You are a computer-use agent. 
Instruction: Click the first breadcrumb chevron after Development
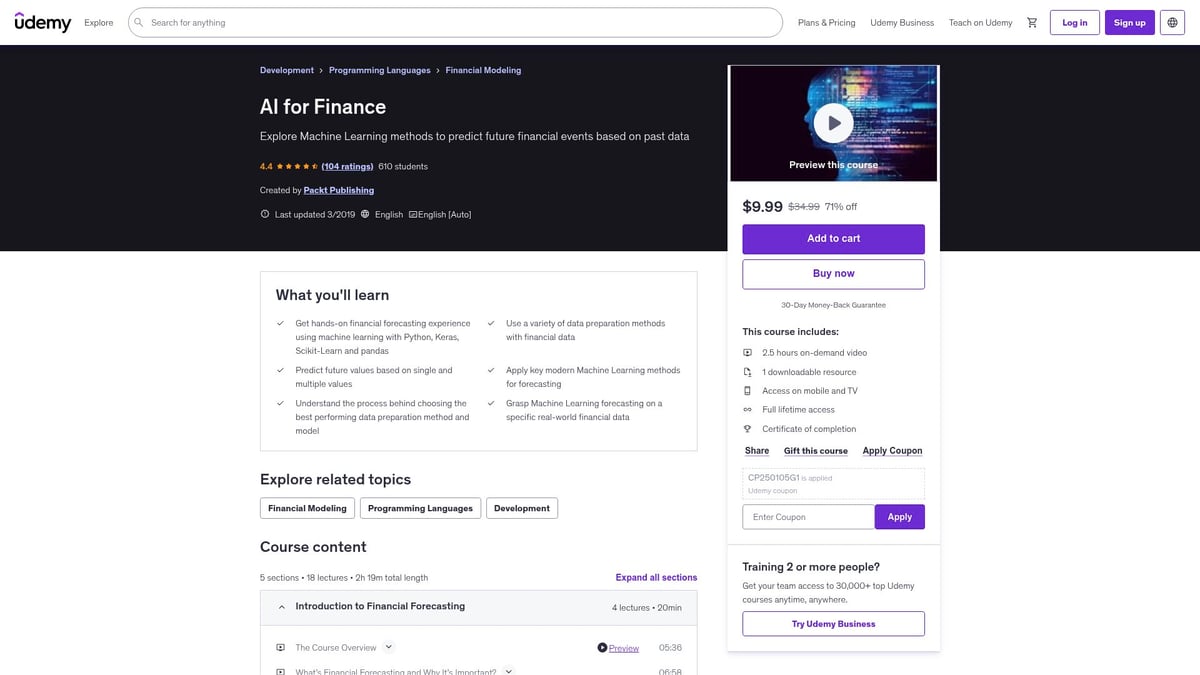click(321, 71)
